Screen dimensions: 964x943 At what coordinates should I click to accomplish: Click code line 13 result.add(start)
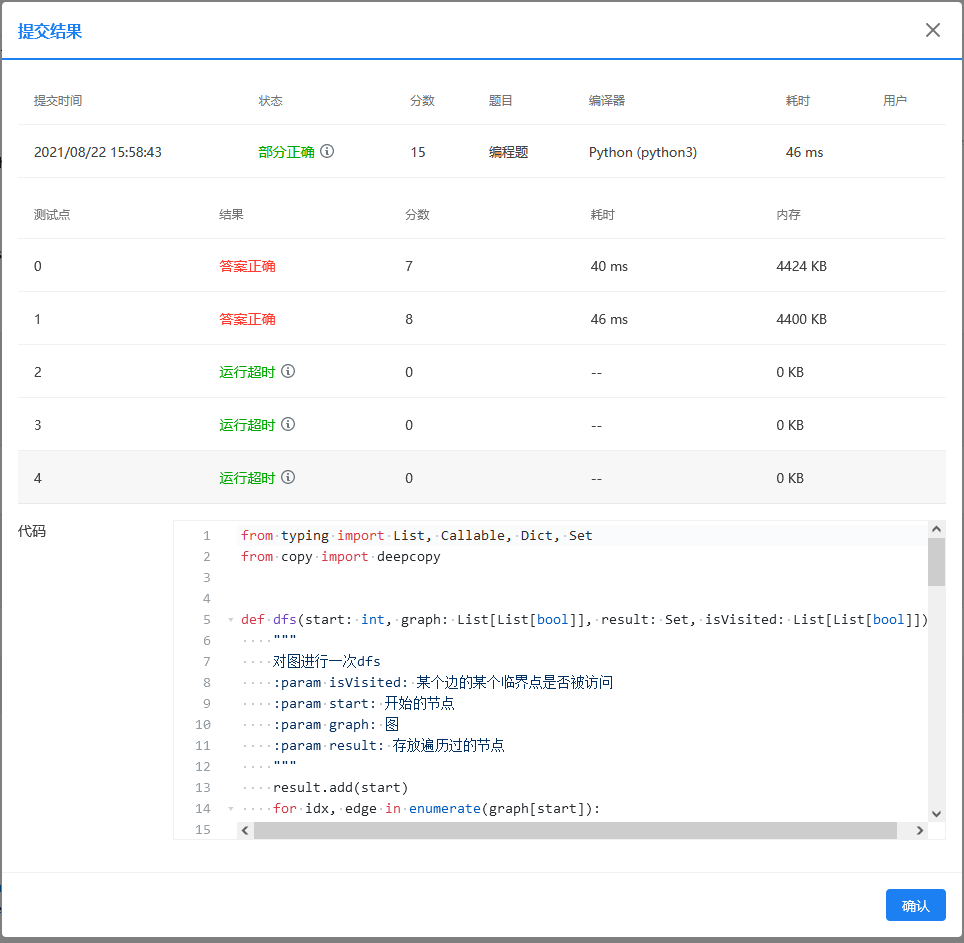click(341, 787)
